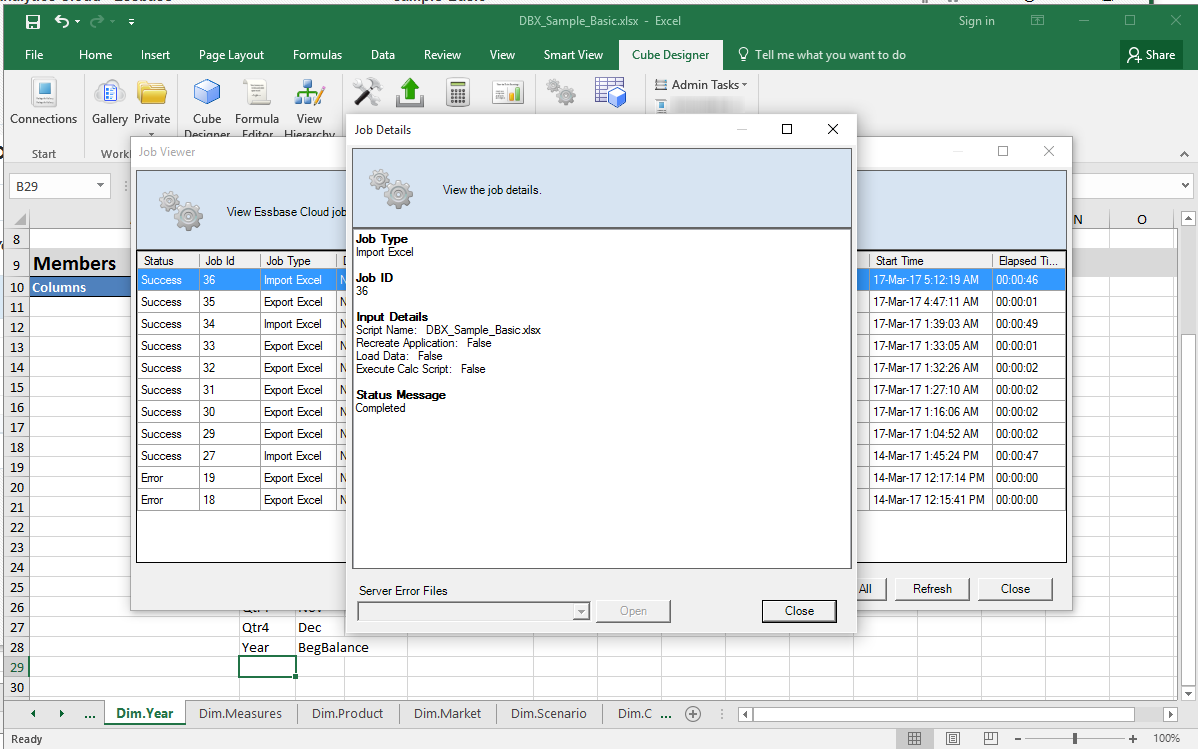Select the Dim.Measures sheet tab
The width and height of the screenshot is (1198, 749).
pyautogui.click(x=240, y=714)
